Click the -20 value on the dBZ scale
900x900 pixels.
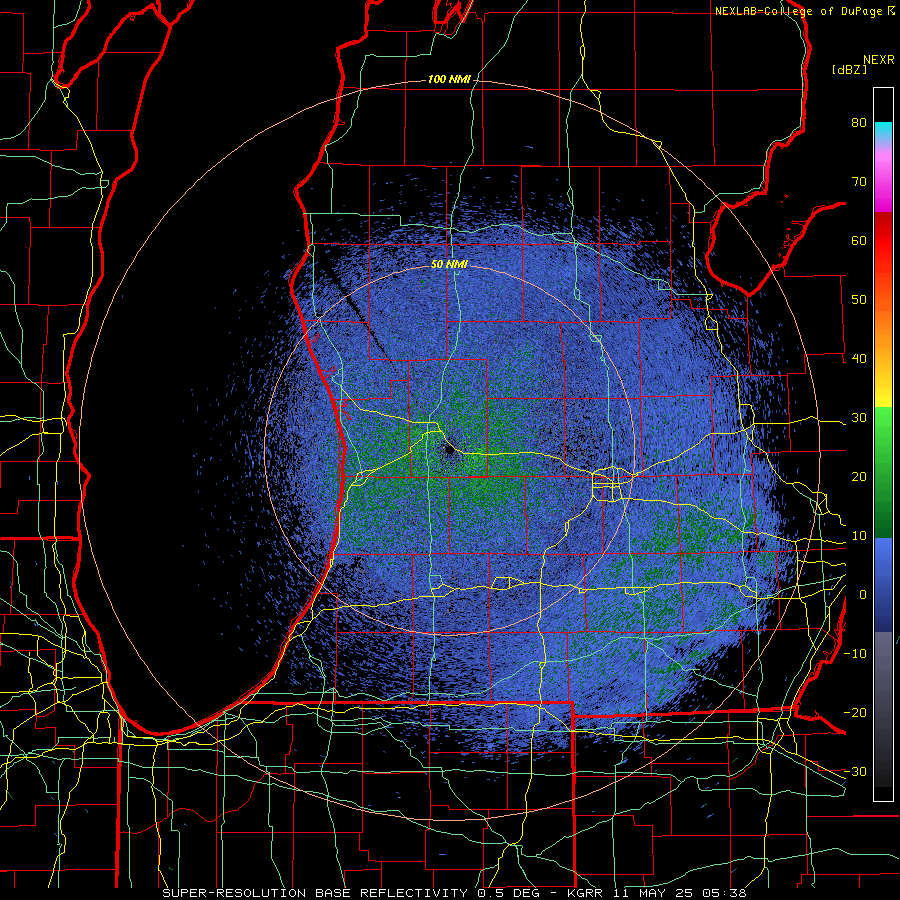(x=855, y=713)
